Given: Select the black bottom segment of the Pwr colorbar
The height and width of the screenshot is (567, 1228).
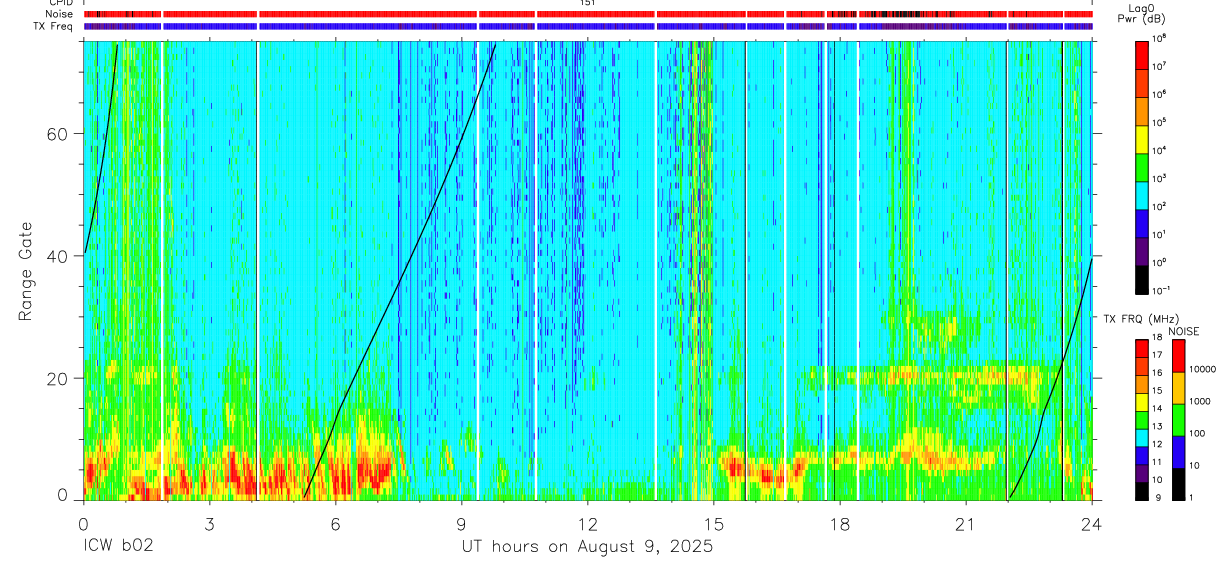Looking at the screenshot, I should [x=1142, y=278].
